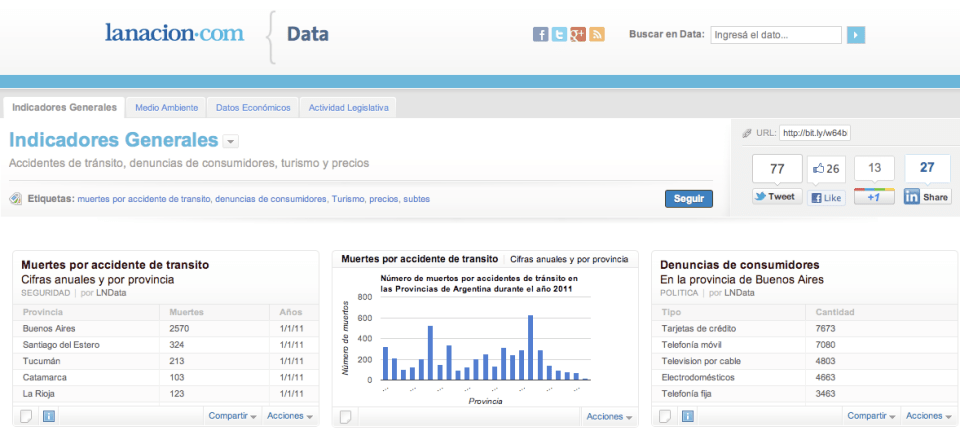Open Compartir dropdown in Muertes table panel
The image size is (960, 435).
tap(232, 416)
